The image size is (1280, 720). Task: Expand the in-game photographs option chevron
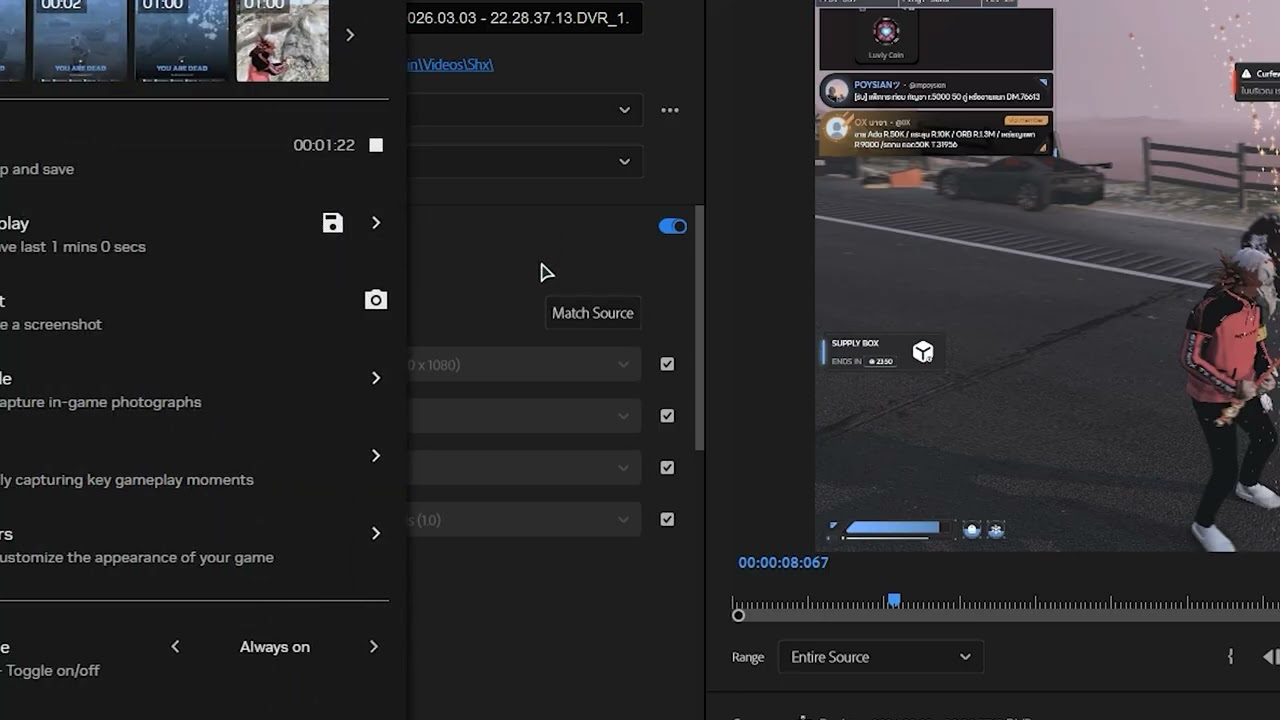point(376,378)
